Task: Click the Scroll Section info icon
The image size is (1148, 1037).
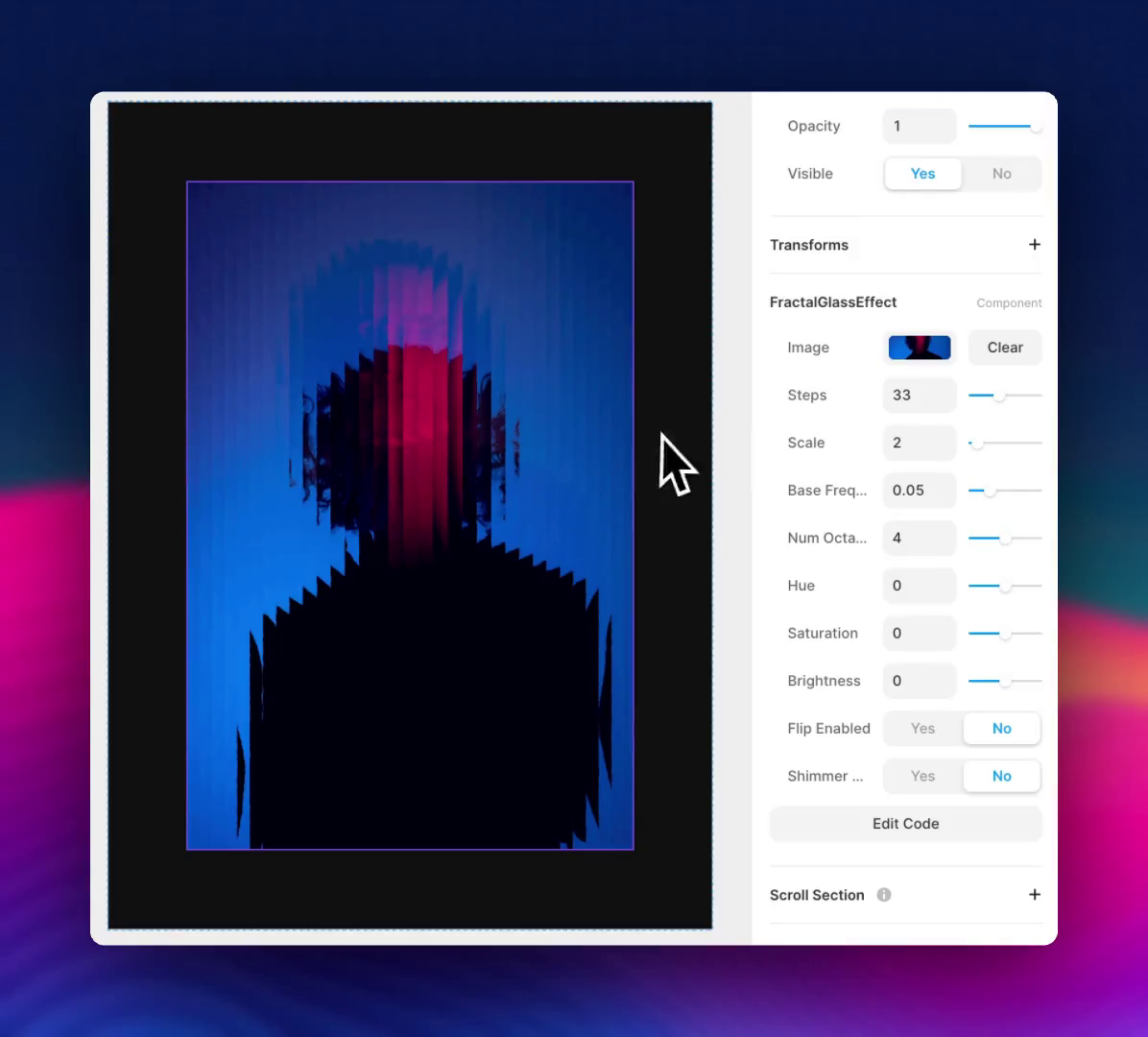Action: pyautogui.click(x=884, y=895)
